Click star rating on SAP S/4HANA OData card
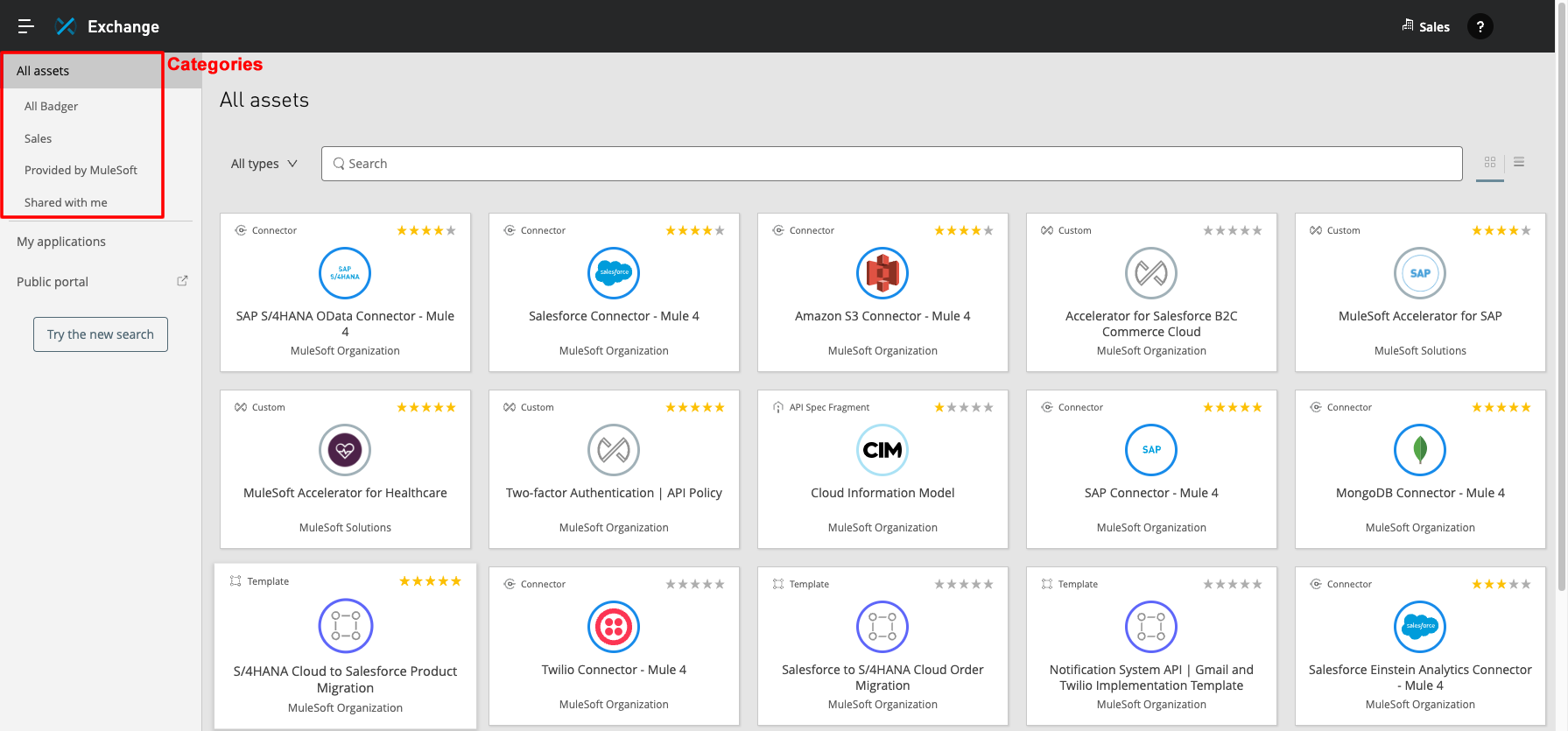The height and width of the screenshot is (731, 1568). click(426, 231)
